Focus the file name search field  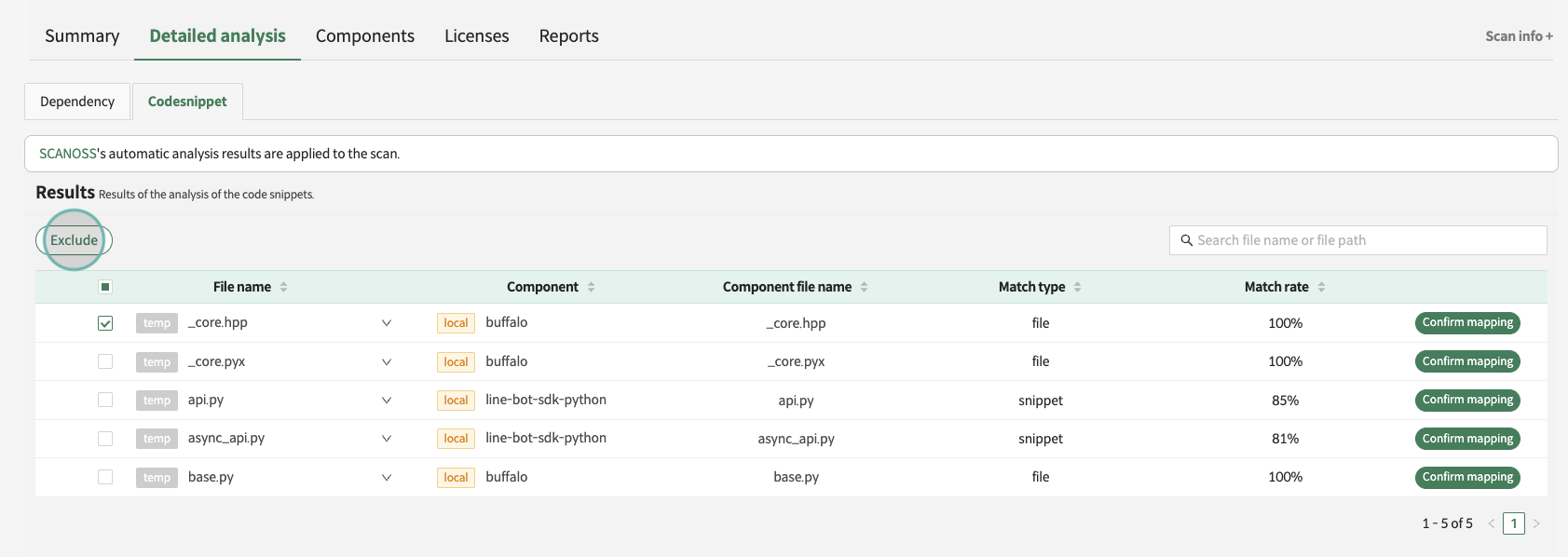point(1365,240)
